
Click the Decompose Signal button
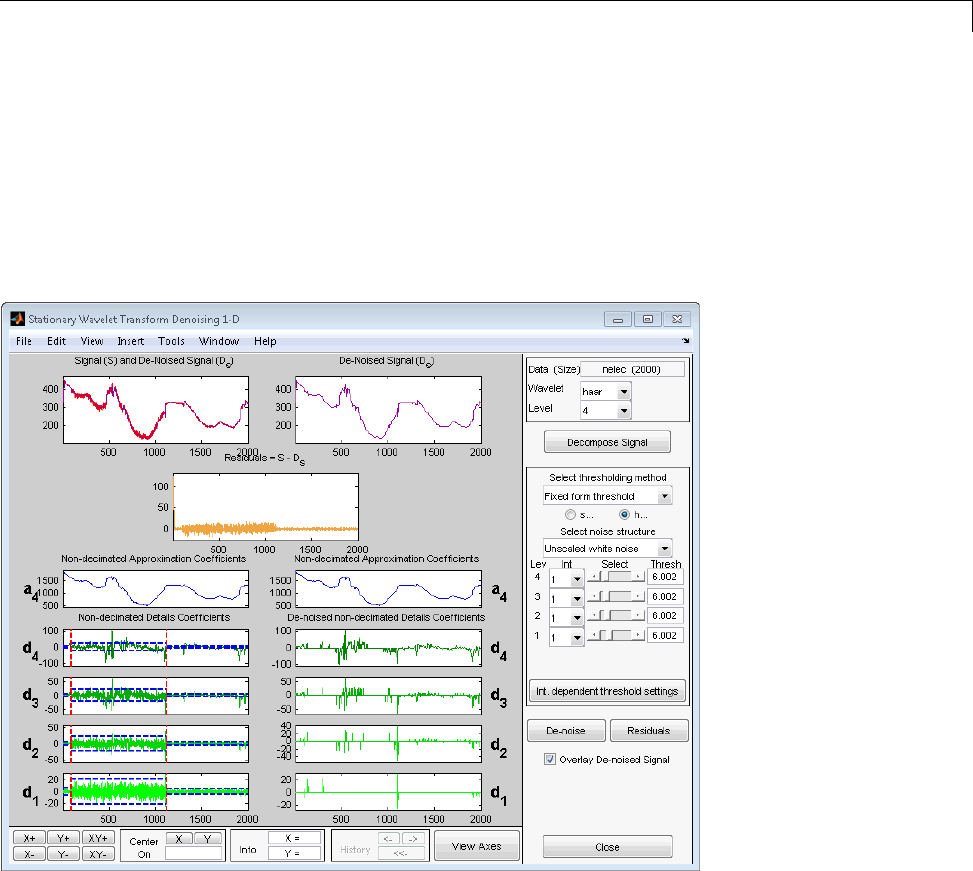coord(607,442)
